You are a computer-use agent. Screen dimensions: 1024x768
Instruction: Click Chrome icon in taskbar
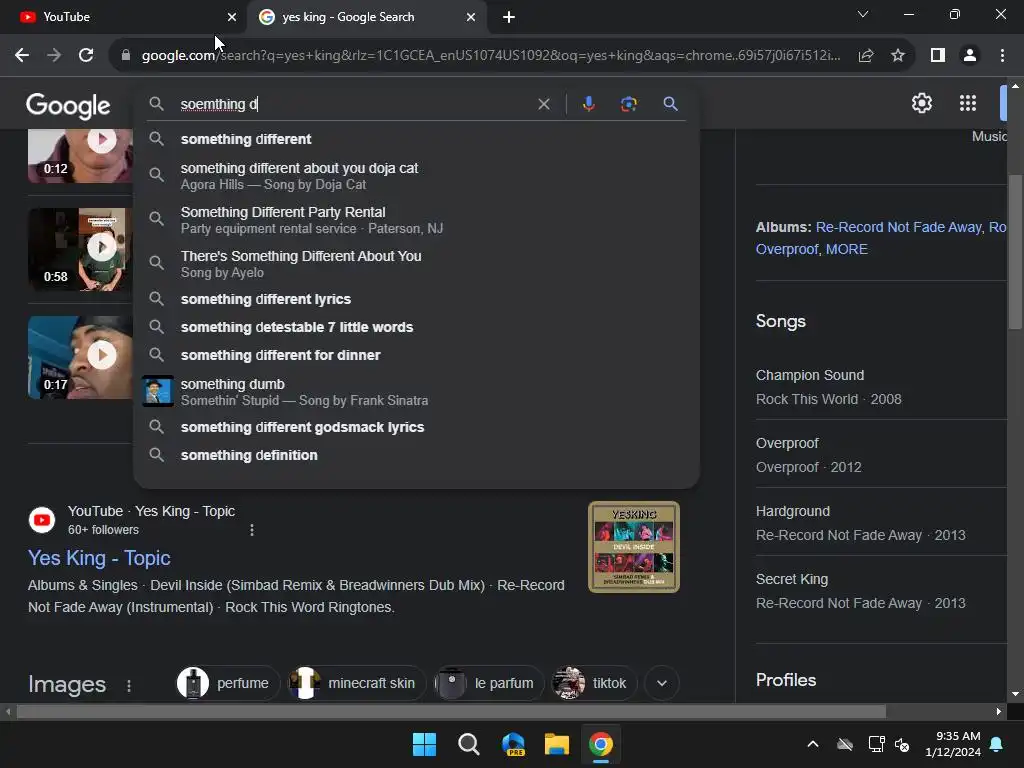pos(601,744)
